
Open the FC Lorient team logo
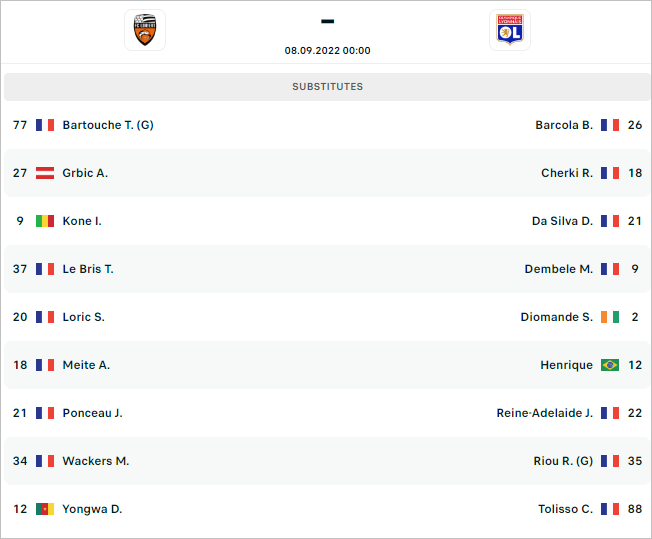pos(145,30)
